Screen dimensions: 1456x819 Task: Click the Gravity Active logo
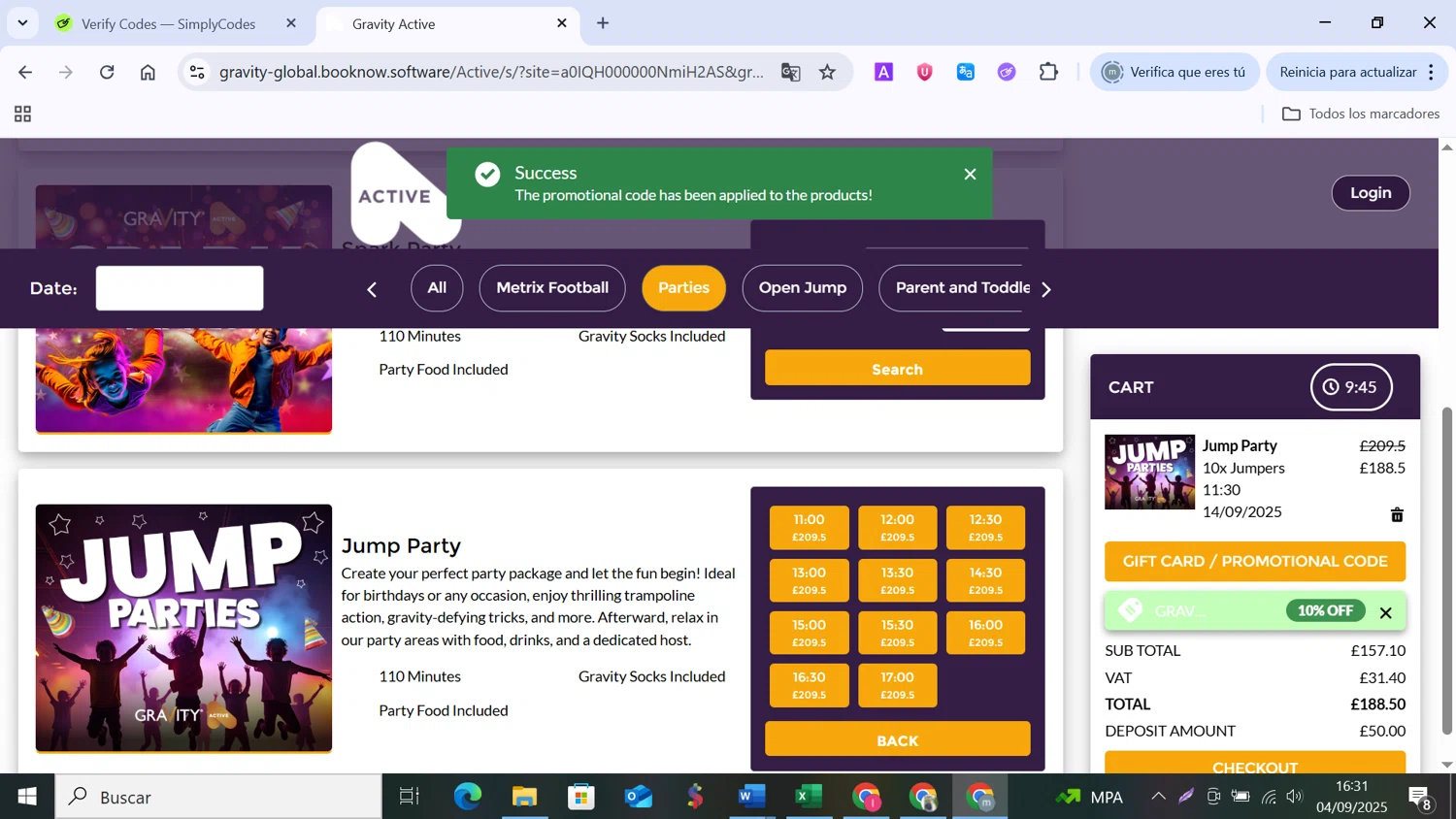click(x=398, y=194)
